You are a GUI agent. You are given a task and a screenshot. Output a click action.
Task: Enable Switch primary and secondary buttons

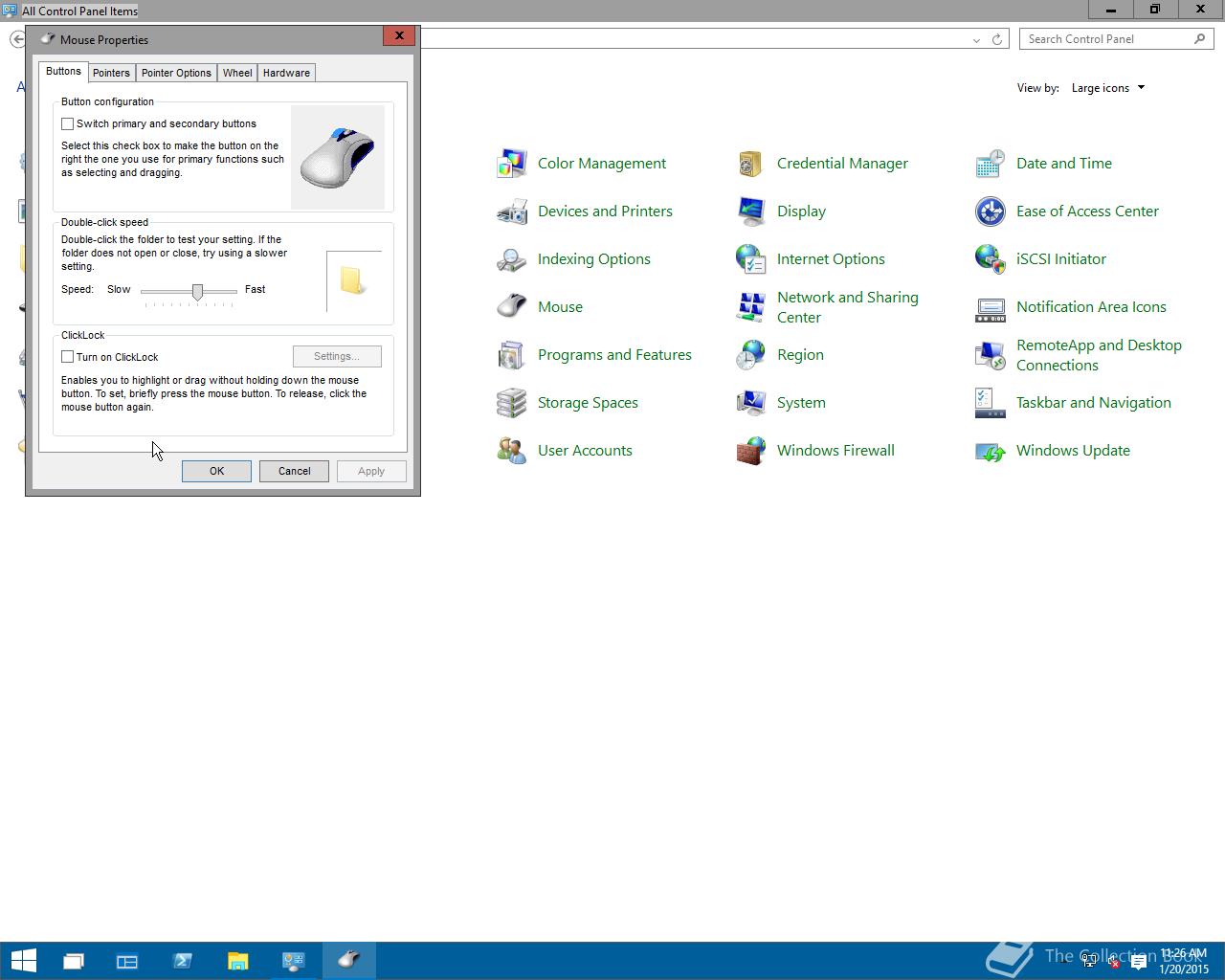click(x=68, y=123)
